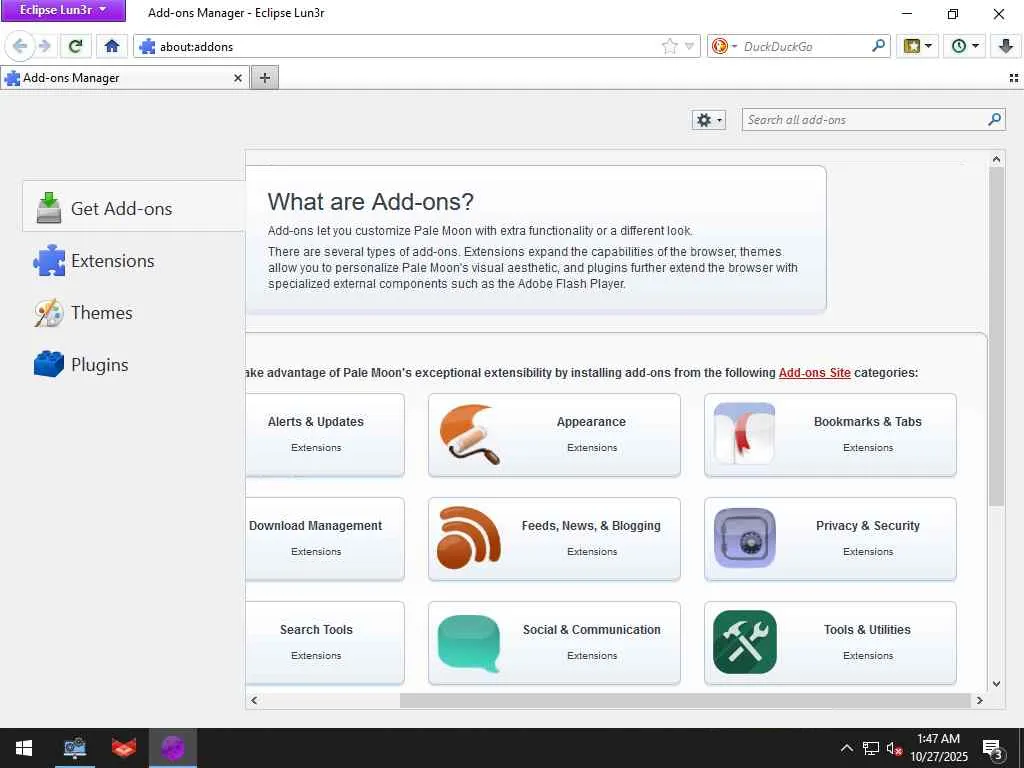This screenshot has height=768, width=1024.
Task: Open the Alerts & Updates category
Action: point(325,434)
